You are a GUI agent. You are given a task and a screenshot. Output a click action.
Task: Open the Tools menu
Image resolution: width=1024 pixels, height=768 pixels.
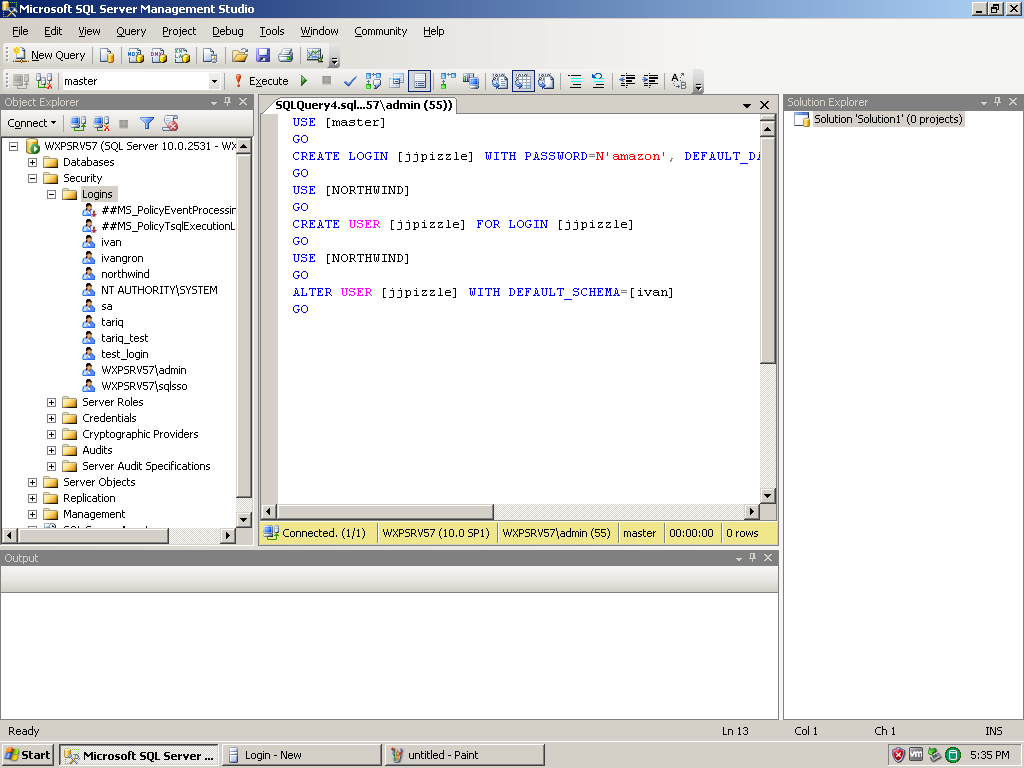[272, 31]
